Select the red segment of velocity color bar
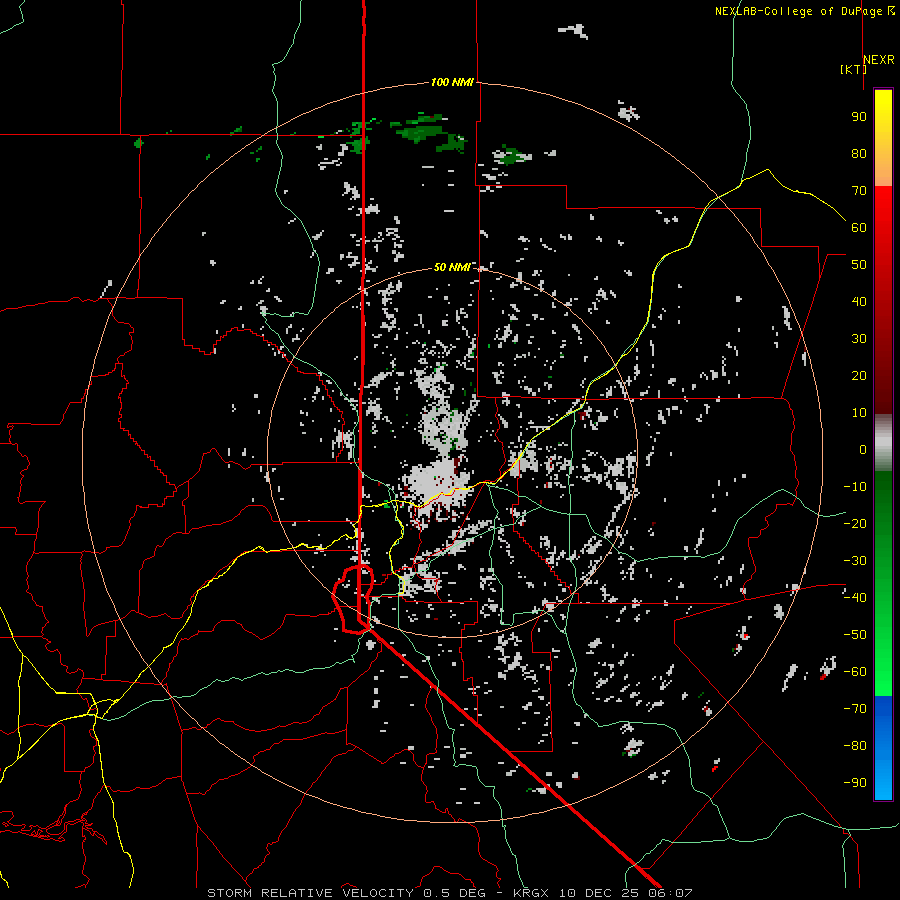 click(883, 300)
